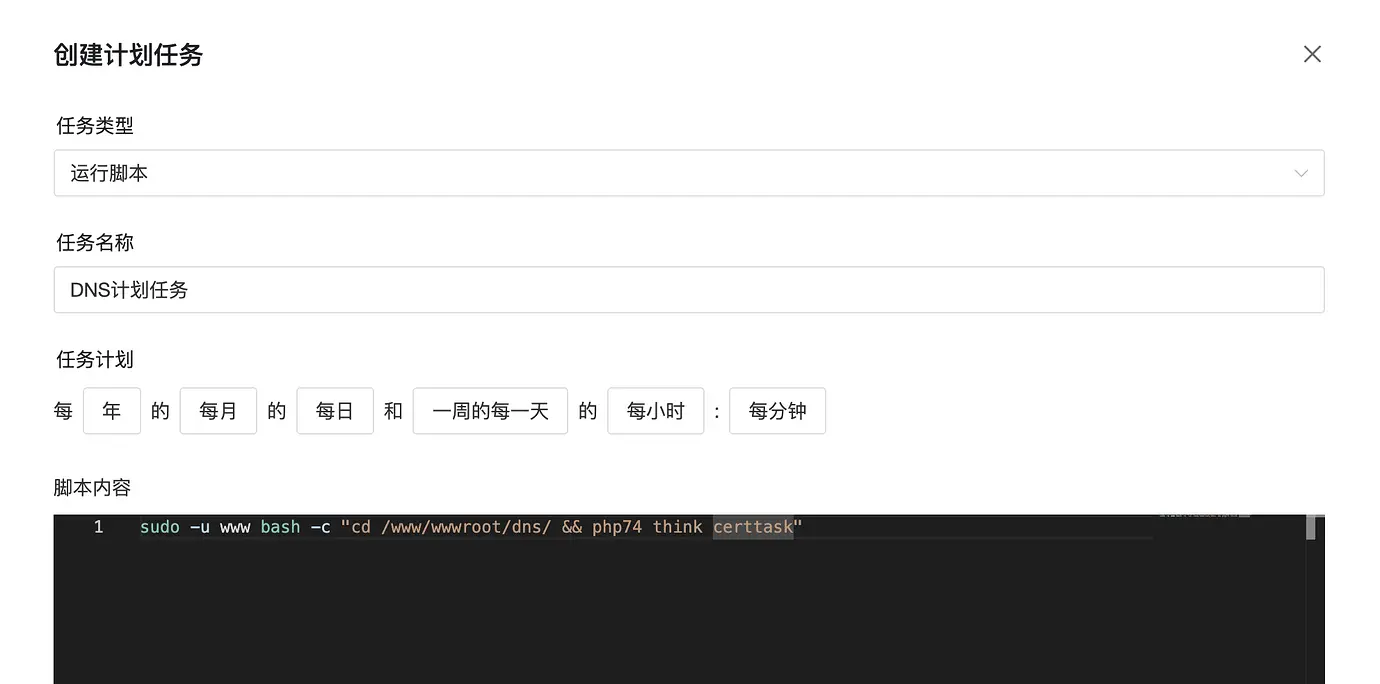This screenshot has height=684, width=1380.
Task: Select the 每分钟 schedule field
Action: (777, 411)
